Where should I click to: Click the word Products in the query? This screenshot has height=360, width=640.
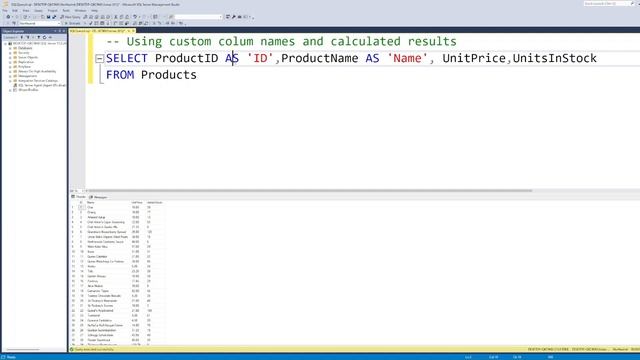coord(169,75)
